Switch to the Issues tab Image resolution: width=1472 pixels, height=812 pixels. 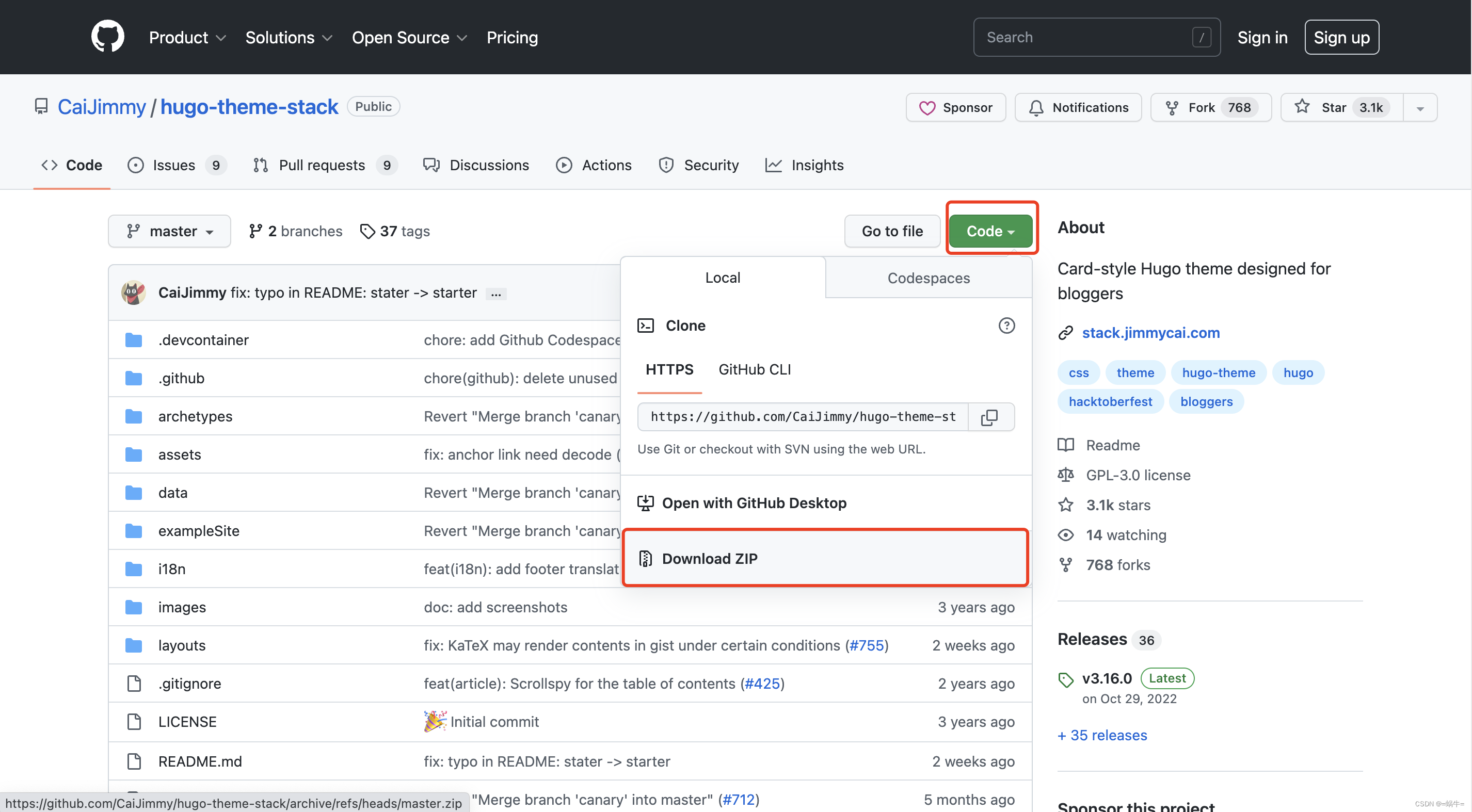pyautogui.click(x=177, y=166)
